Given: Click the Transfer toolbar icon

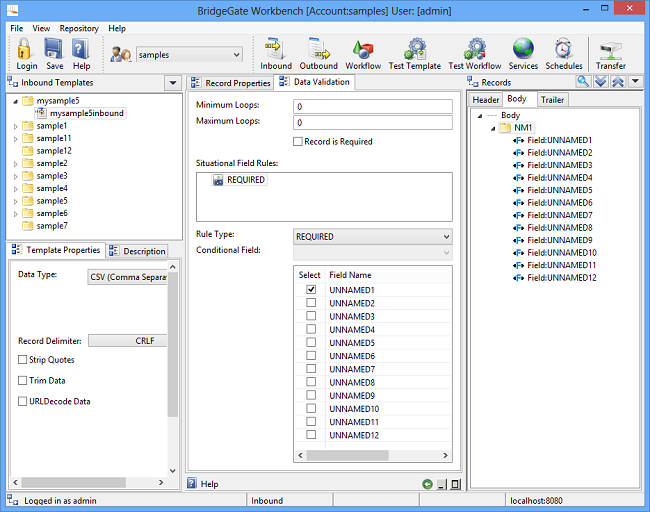Looking at the screenshot, I should click(611, 51).
